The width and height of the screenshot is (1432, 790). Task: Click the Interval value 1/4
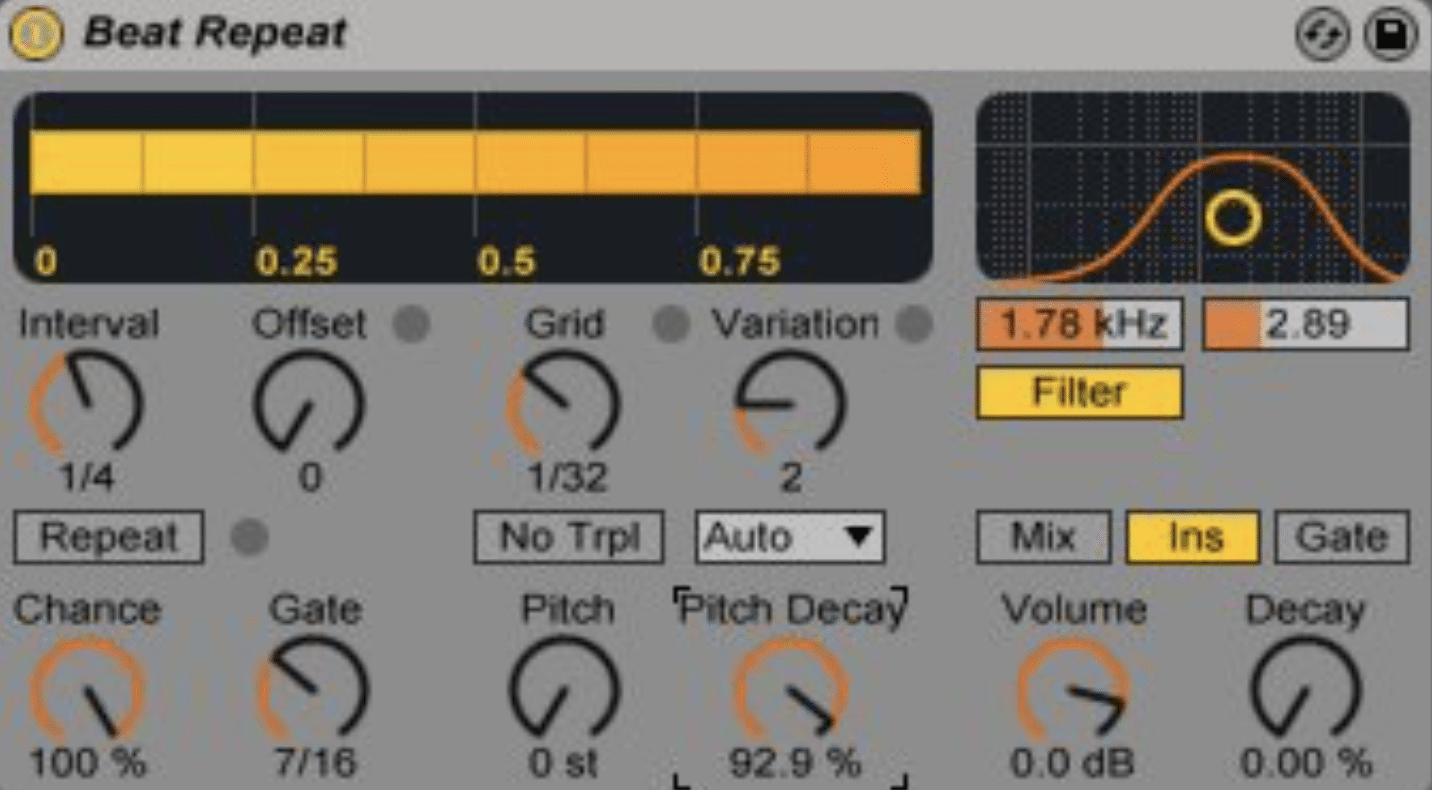click(86, 478)
